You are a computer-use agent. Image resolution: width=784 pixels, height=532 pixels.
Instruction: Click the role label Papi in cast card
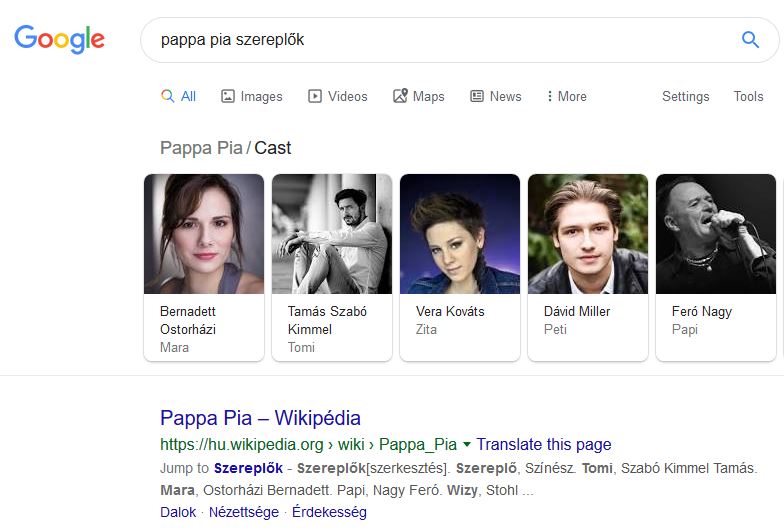tap(684, 330)
